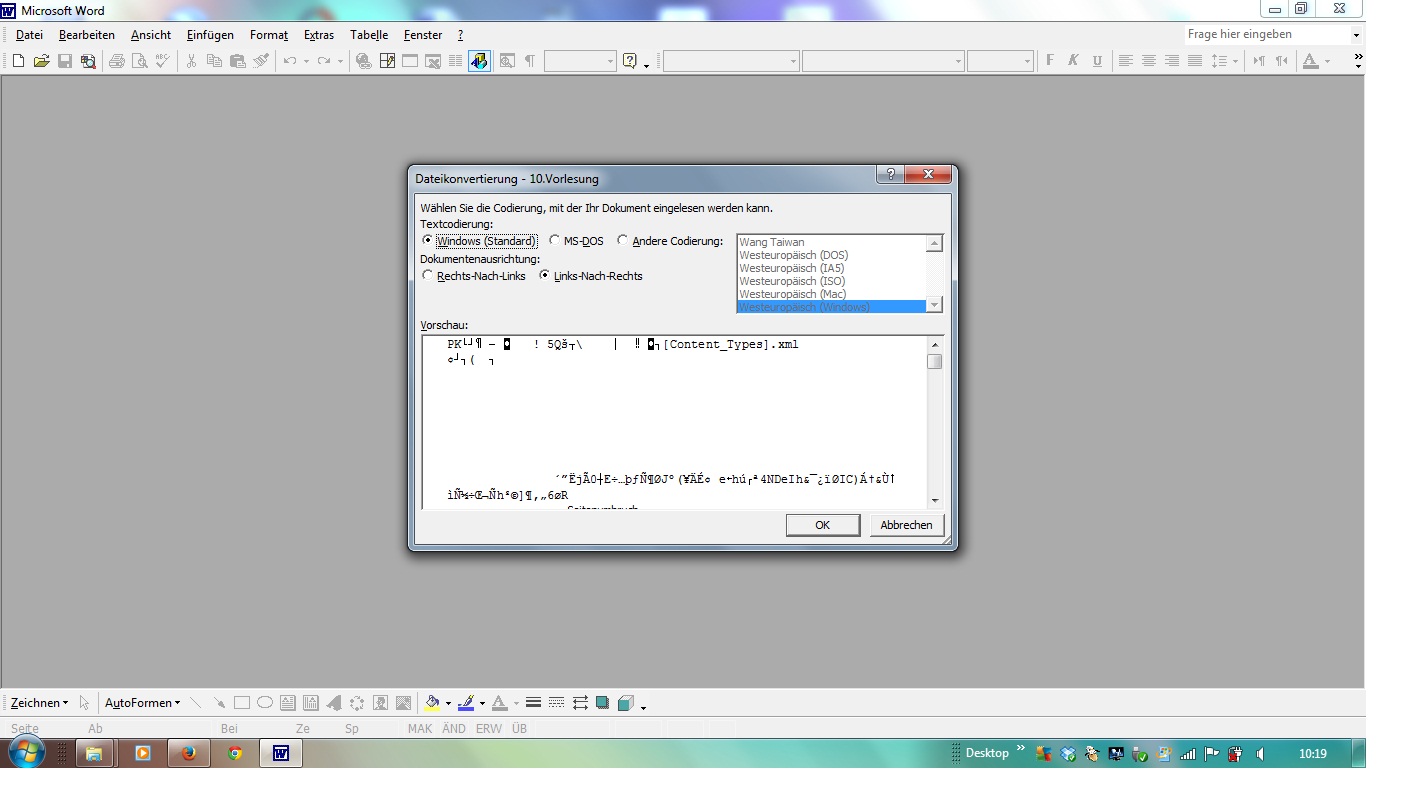
Task: Click the Align Left icon
Action: [x=1126, y=61]
